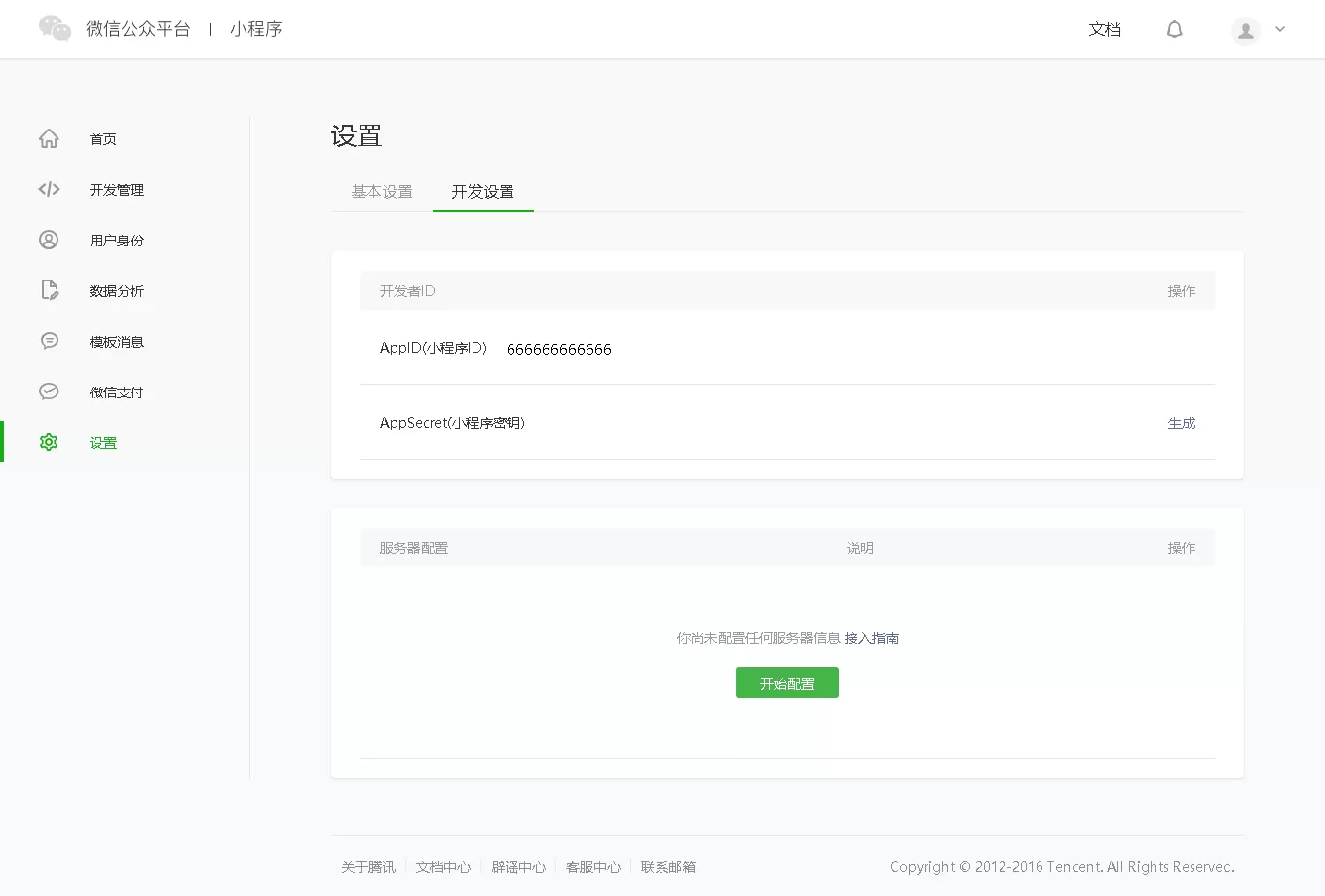
Task: Click the WeChat logo icon
Action: (x=55, y=28)
